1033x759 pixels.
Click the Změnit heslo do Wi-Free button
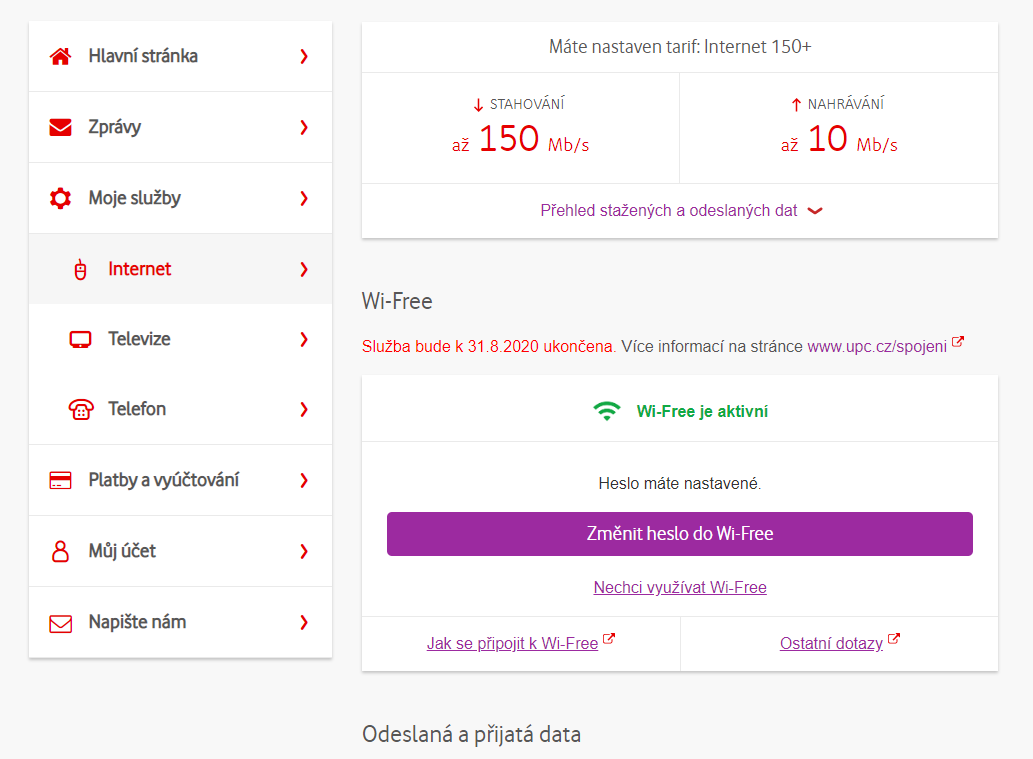click(x=680, y=534)
